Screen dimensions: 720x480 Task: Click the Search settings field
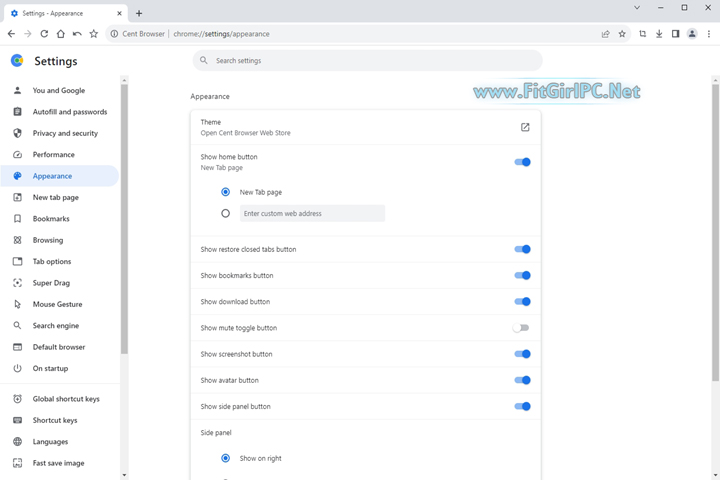(x=370, y=60)
